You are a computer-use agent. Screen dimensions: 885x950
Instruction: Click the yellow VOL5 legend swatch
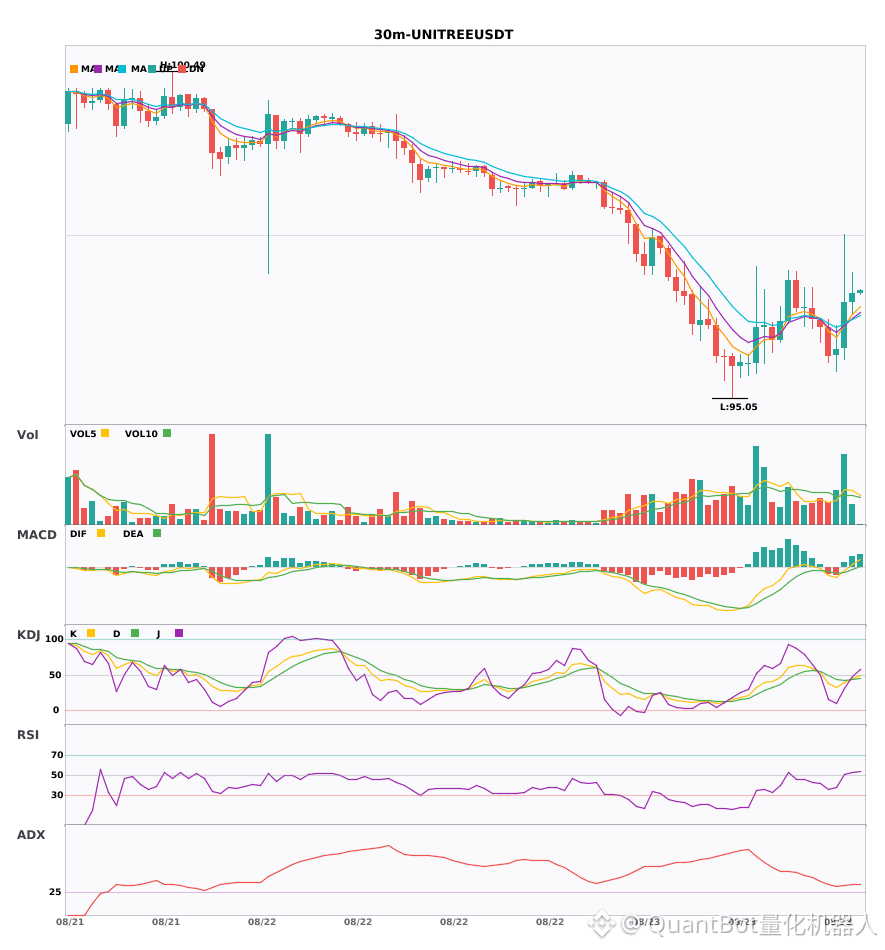coord(105,433)
